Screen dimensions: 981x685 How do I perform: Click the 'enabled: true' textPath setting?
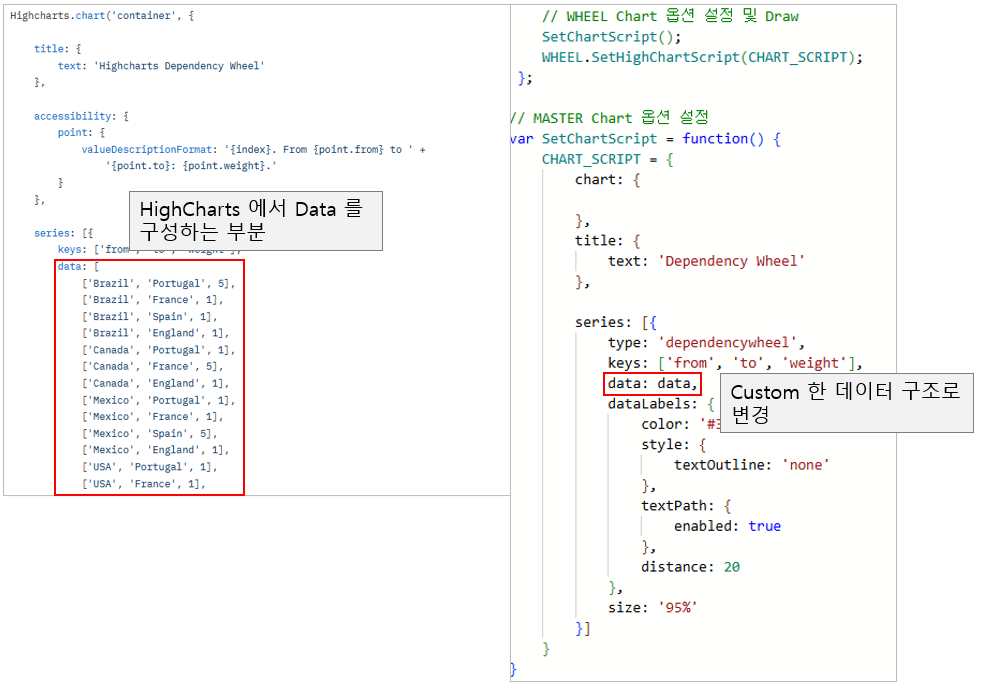tap(727, 526)
